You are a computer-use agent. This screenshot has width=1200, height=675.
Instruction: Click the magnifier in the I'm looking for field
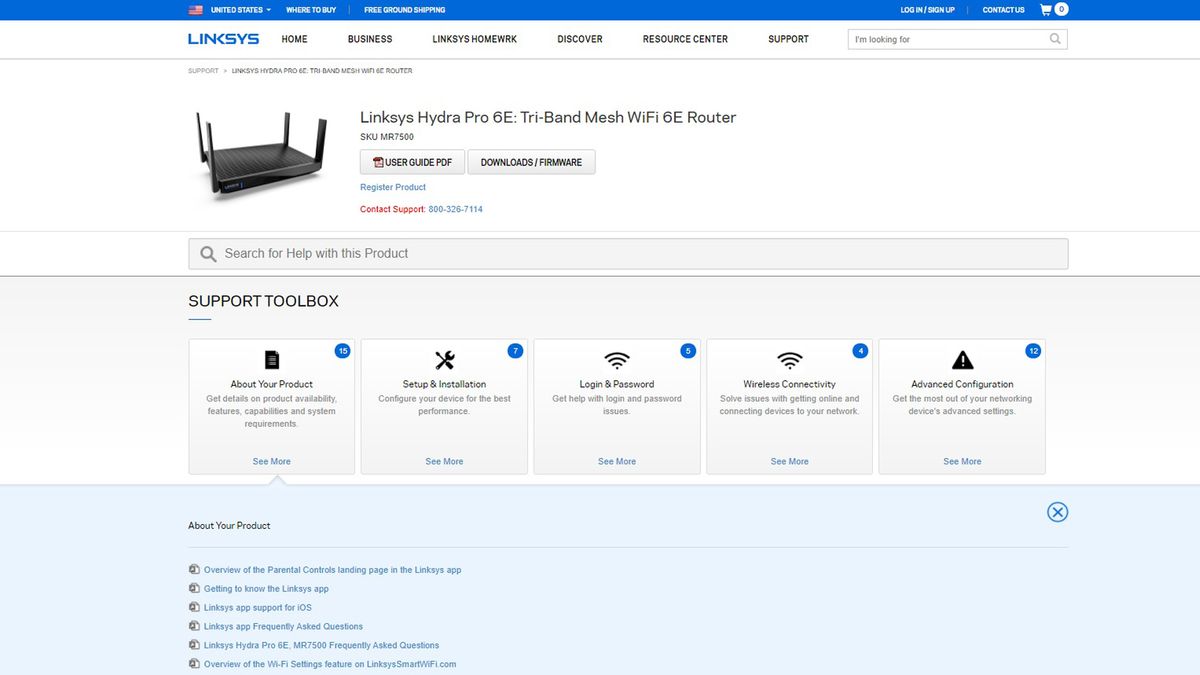point(1054,38)
